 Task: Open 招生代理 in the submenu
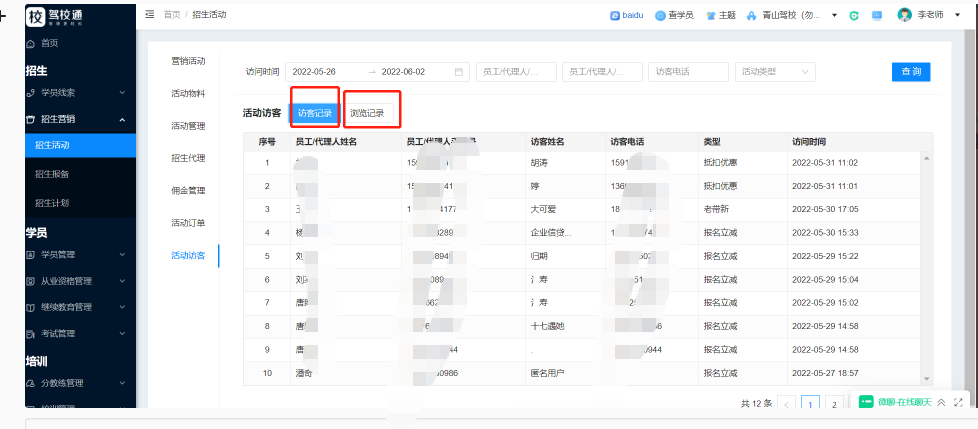(x=188, y=158)
